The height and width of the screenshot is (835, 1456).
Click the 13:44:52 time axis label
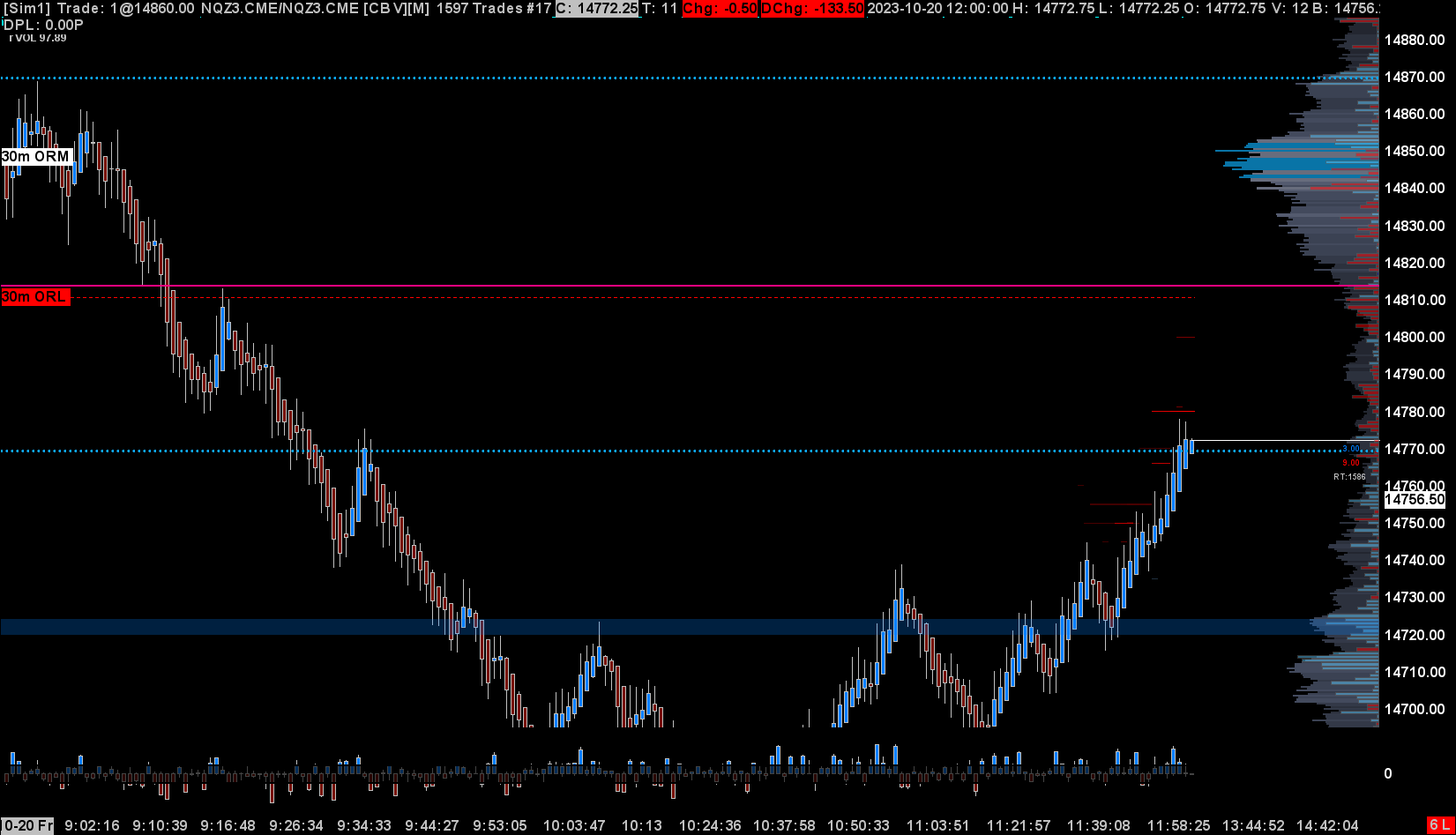click(x=1252, y=825)
